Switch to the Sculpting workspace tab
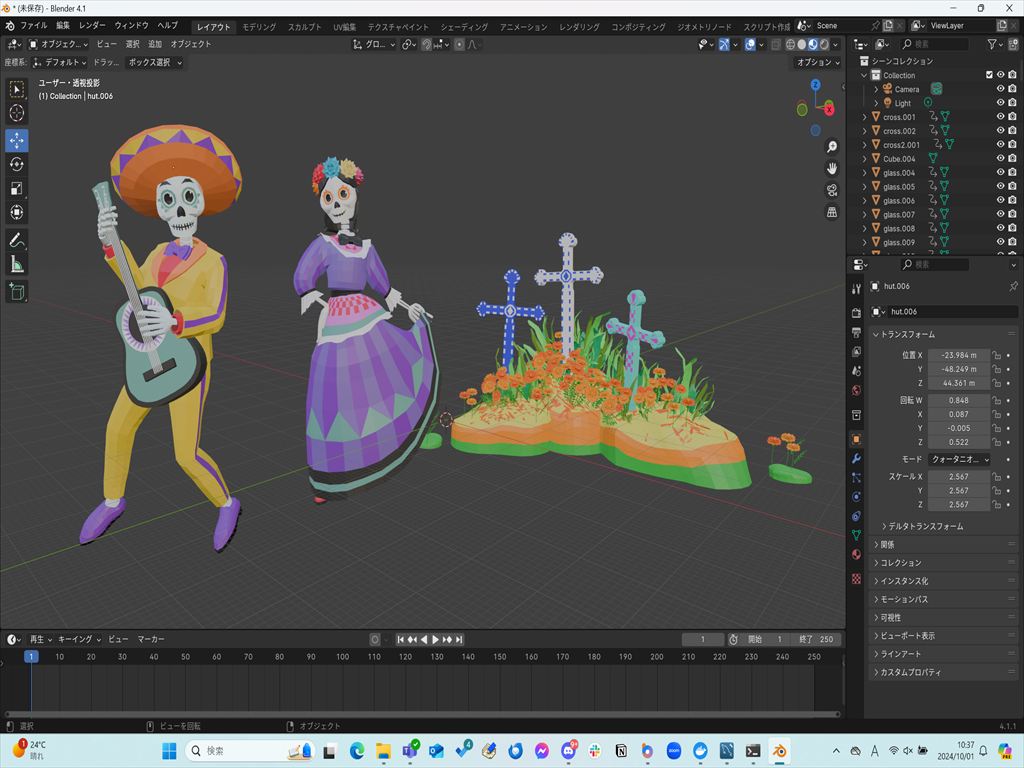Image resolution: width=1024 pixels, height=768 pixels. (x=305, y=27)
